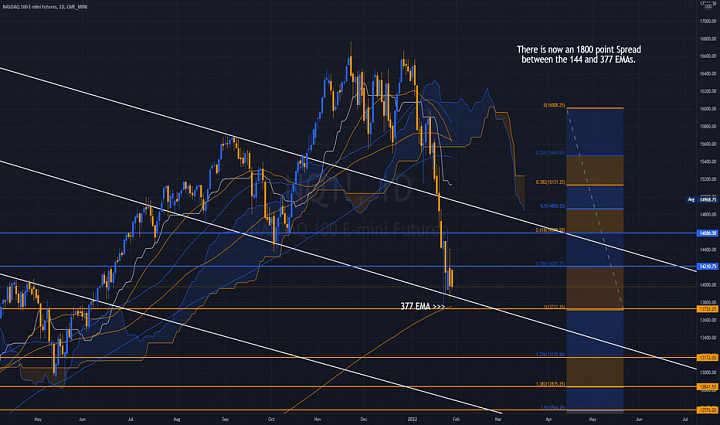720x425 pixels.
Task: Click the orange 13725.25 price axis label
Action: [x=707, y=309]
